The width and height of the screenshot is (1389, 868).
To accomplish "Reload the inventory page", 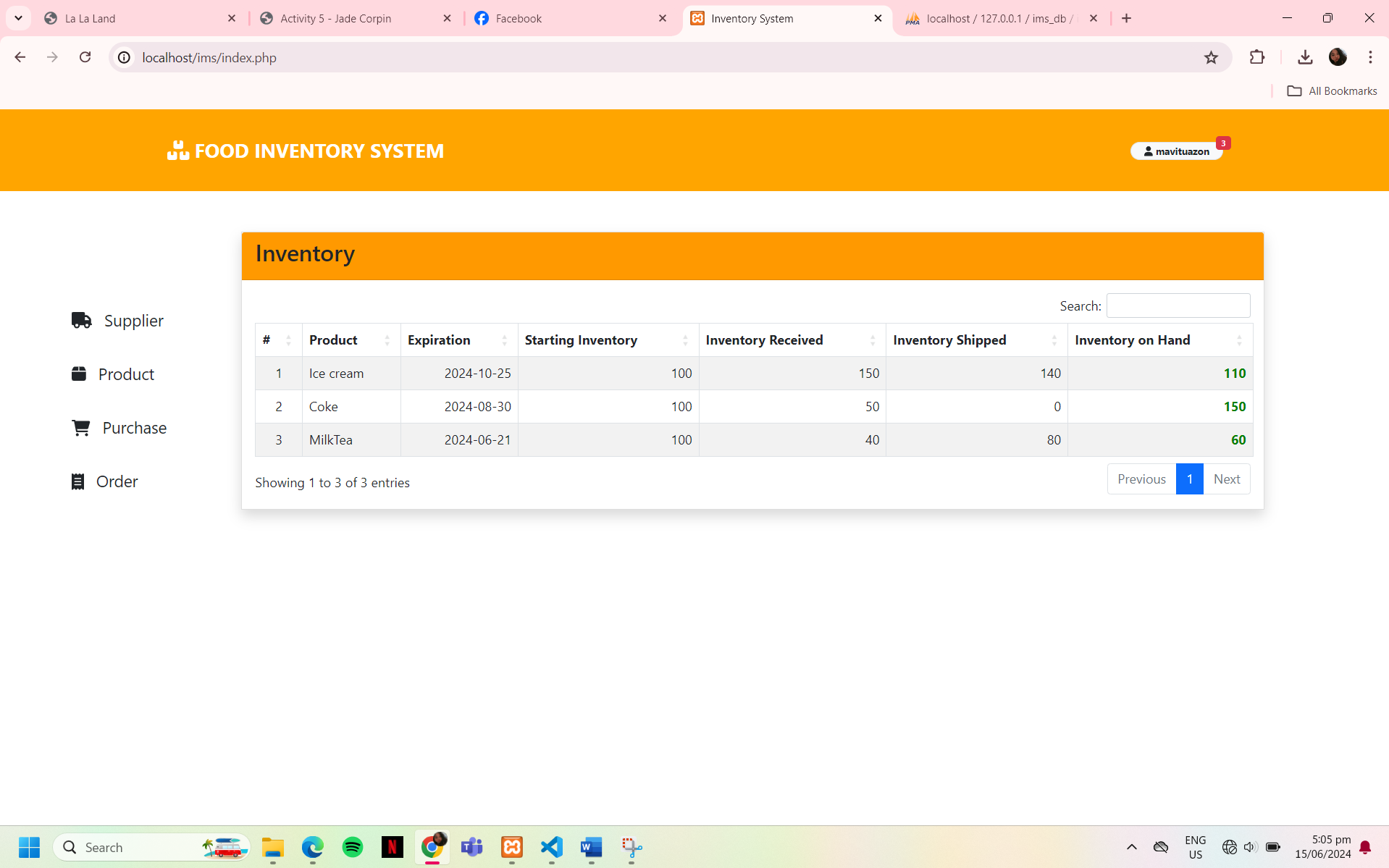I will [85, 58].
